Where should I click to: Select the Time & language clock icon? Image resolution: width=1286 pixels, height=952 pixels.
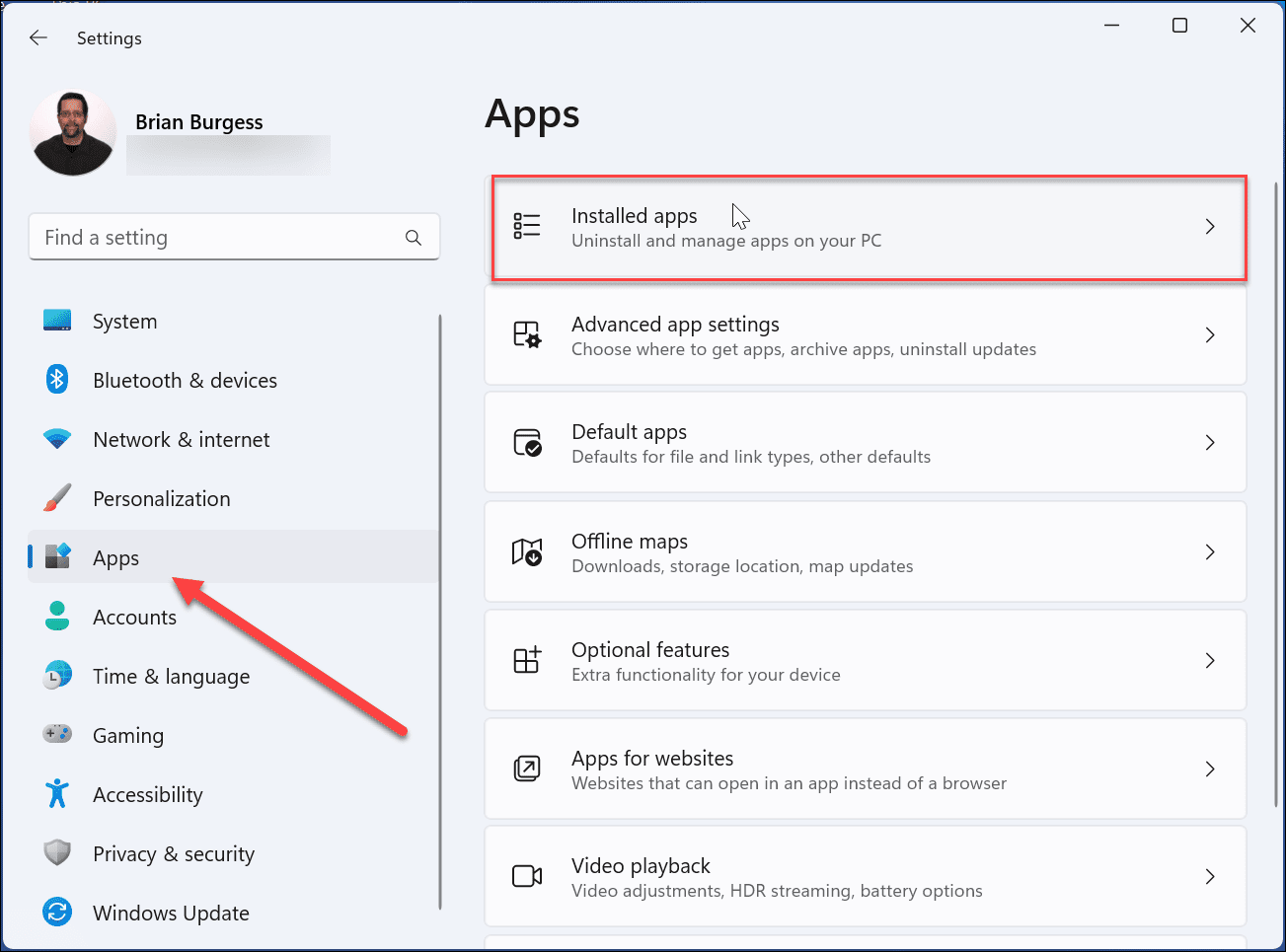tap(57, 676)
